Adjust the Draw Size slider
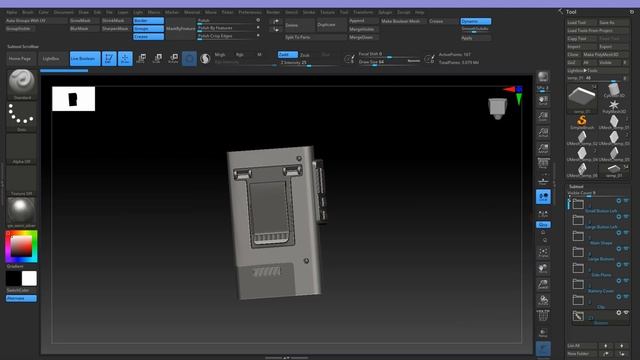Image resolution: width=640 pixels, height=360 pixels. [x=389, y=62]
